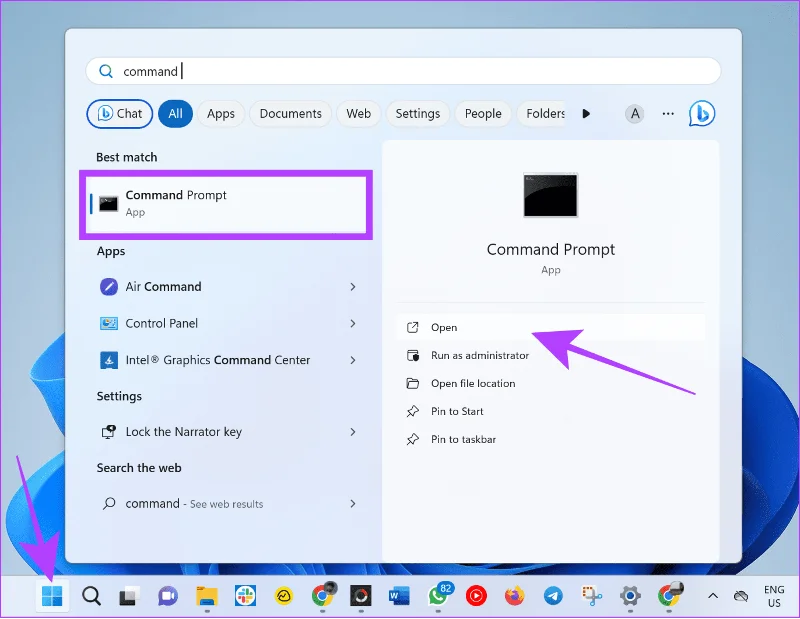Open the yellow Basecamp taskbar icon
Viewport: 800px width, 619px height.
tap(284, 596)
